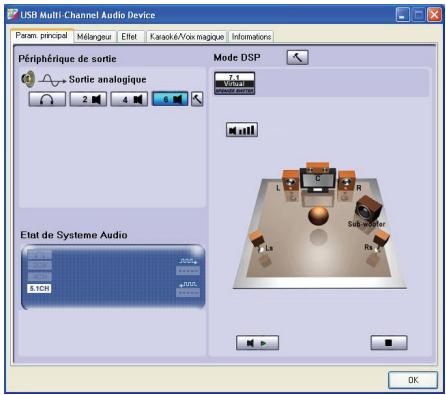Screen dimensions: 446x395
Task: Open the speaker volume levels button
Action: (x=242, y=130)
